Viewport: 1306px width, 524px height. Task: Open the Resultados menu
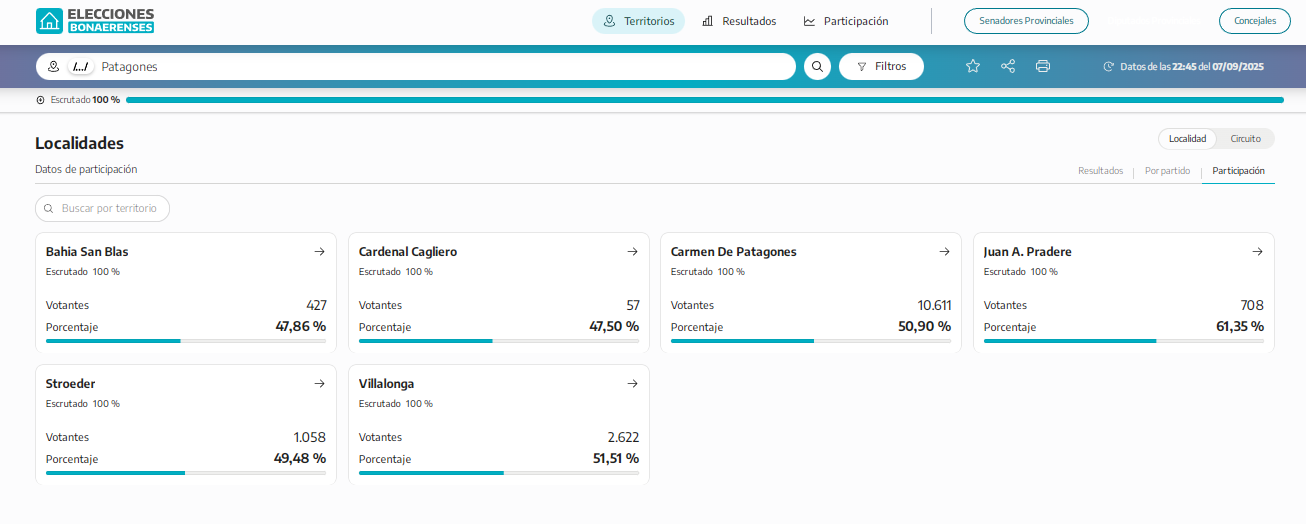point(739,21)
